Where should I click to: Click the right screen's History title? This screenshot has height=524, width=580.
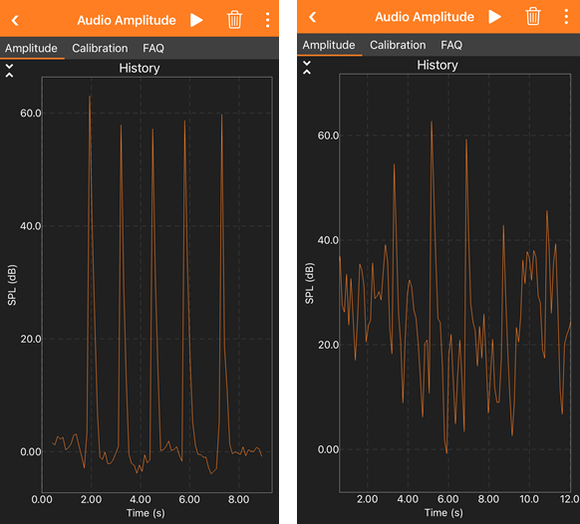[438, 65]
